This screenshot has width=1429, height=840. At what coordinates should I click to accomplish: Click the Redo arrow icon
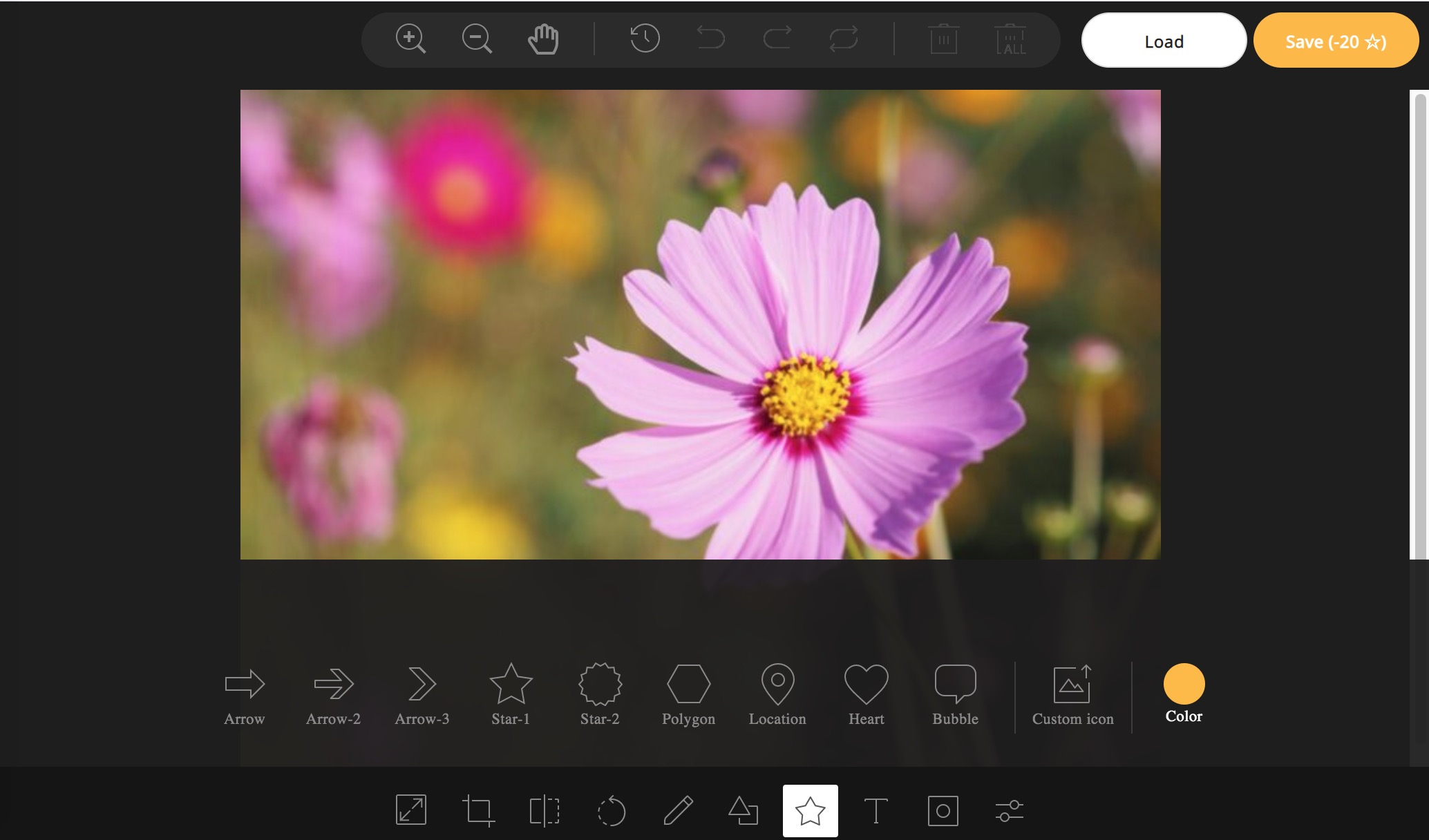(777, 39)
